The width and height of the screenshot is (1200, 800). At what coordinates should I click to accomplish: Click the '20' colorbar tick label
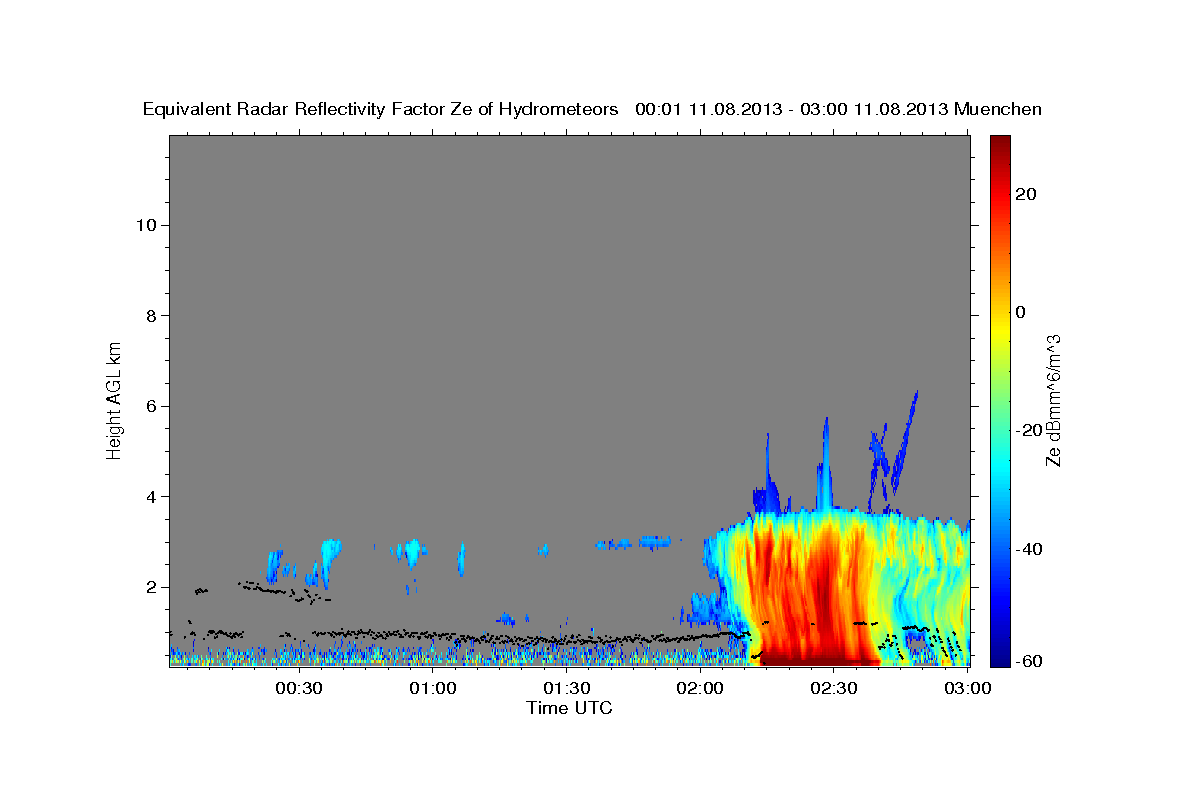click(x=1025, y=194)
